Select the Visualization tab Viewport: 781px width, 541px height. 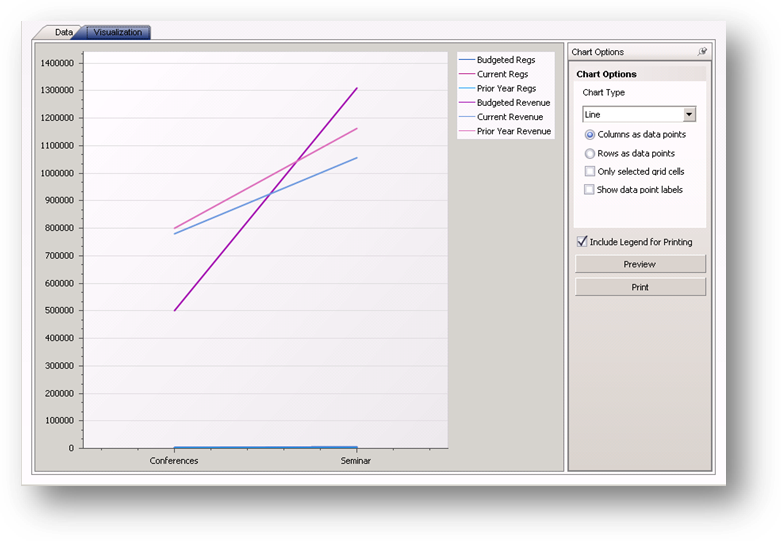[x=118, y=32]
